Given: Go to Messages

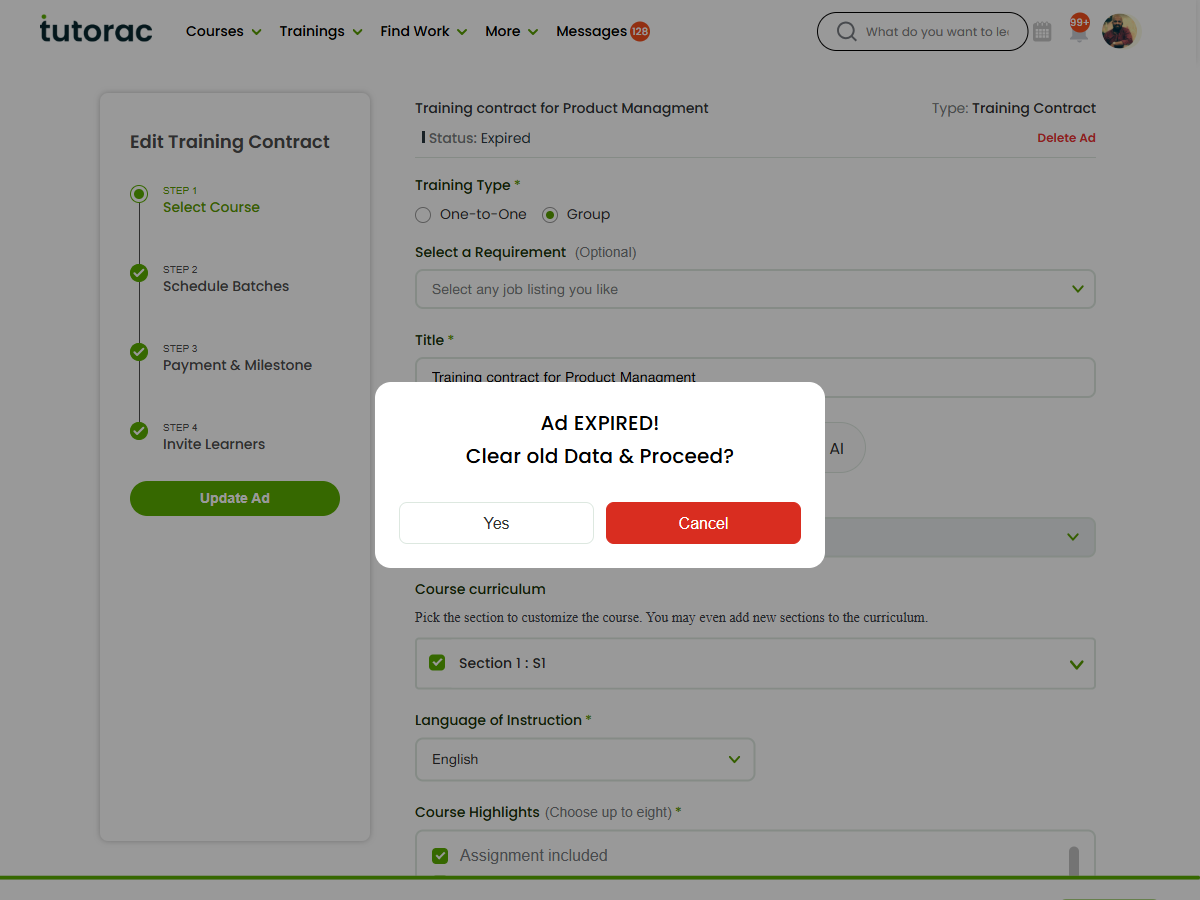Looking at the screenshot, I should pyautogui.click(x=591, y=31).
